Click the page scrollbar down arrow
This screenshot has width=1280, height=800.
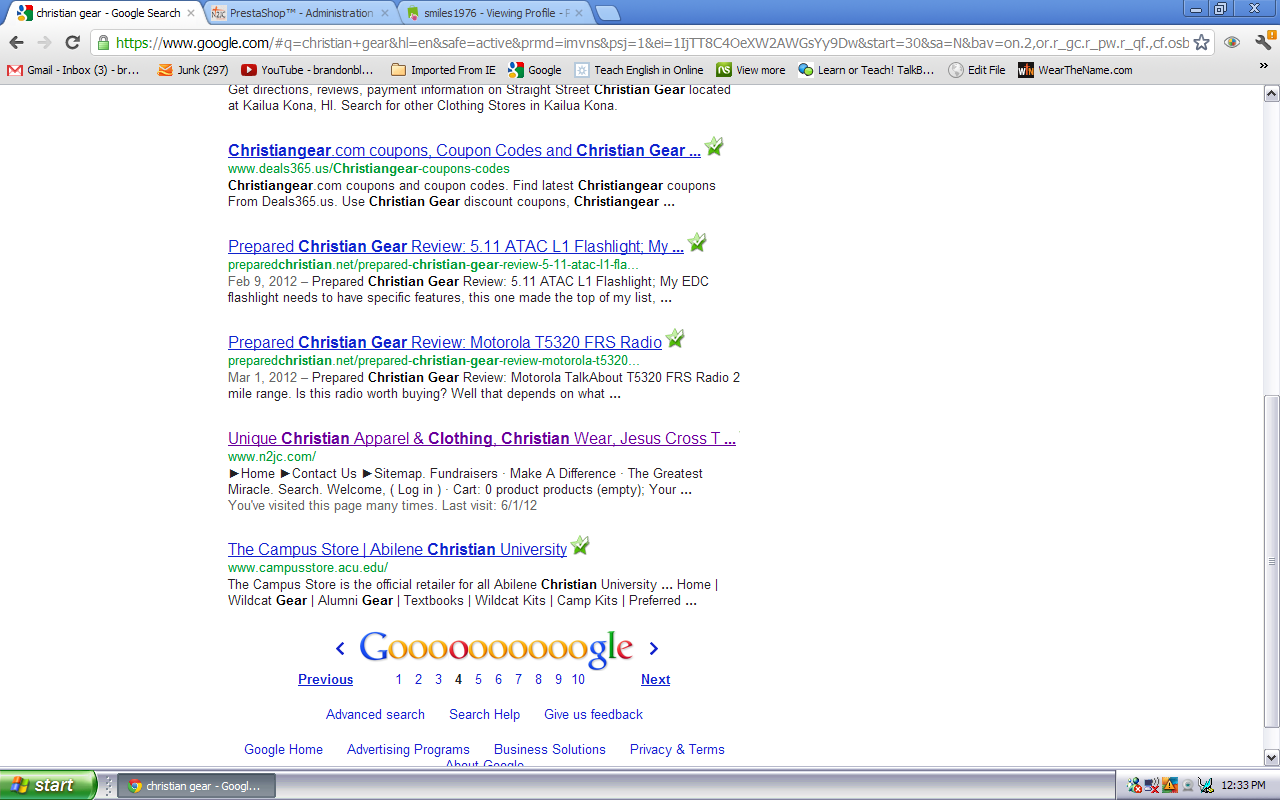point(1272,757)
